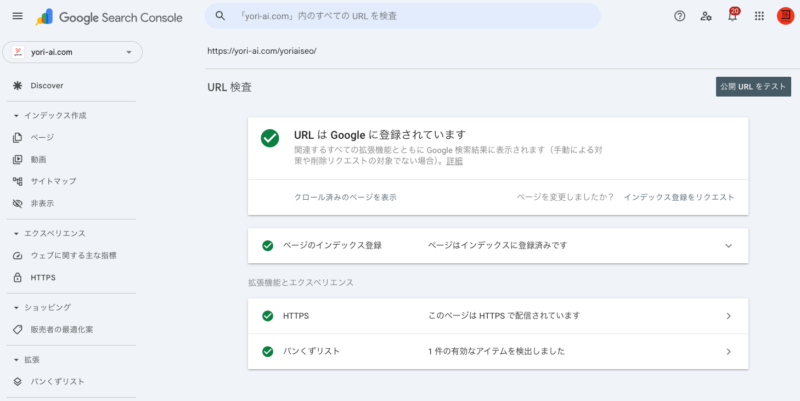Click the Discover asterisk icon
Screen dimensions: 800x401
[17, 86]
